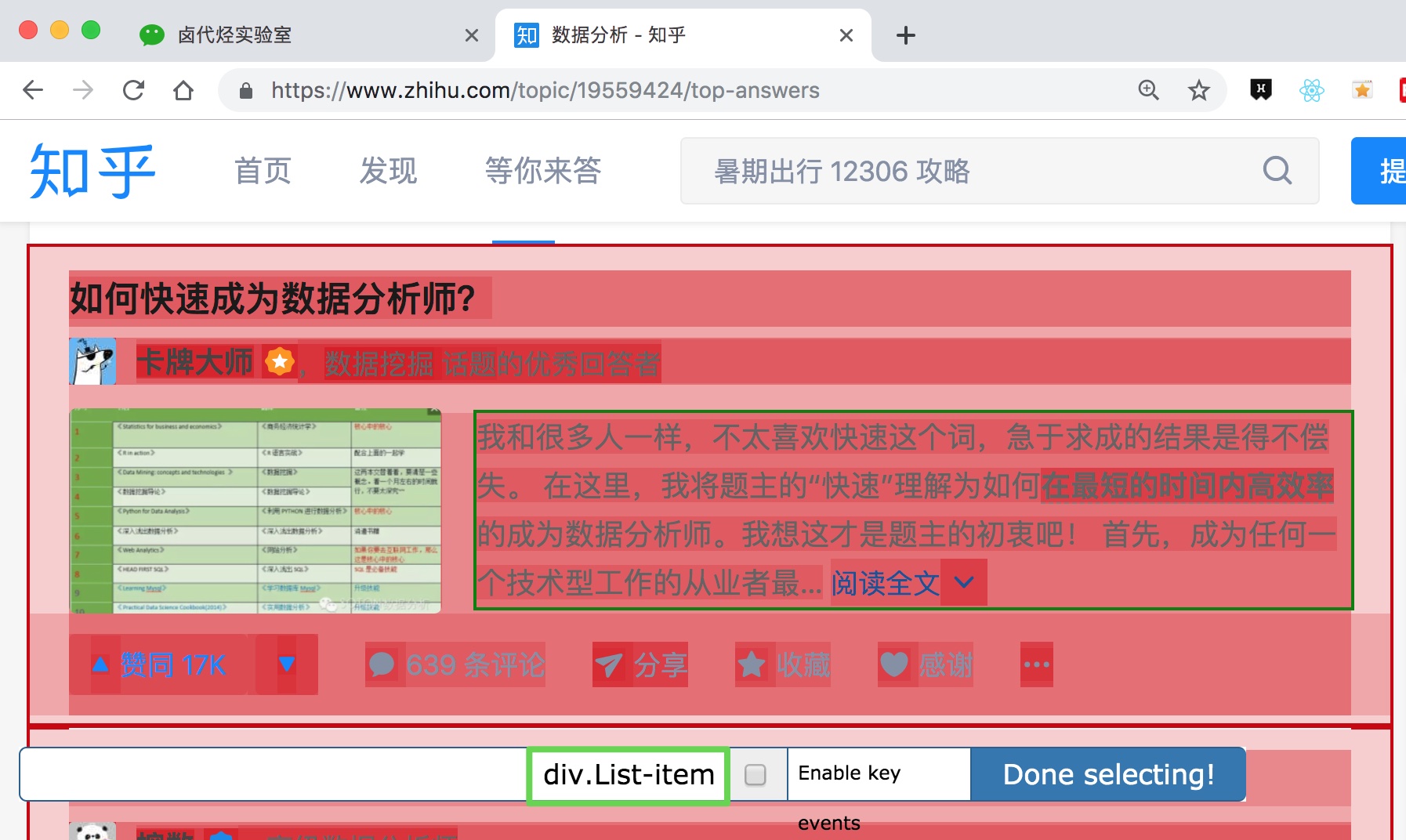Screen dimensions: 1406x840
Task: Click the downvote triangle button
Action: (x=287, y=664)
